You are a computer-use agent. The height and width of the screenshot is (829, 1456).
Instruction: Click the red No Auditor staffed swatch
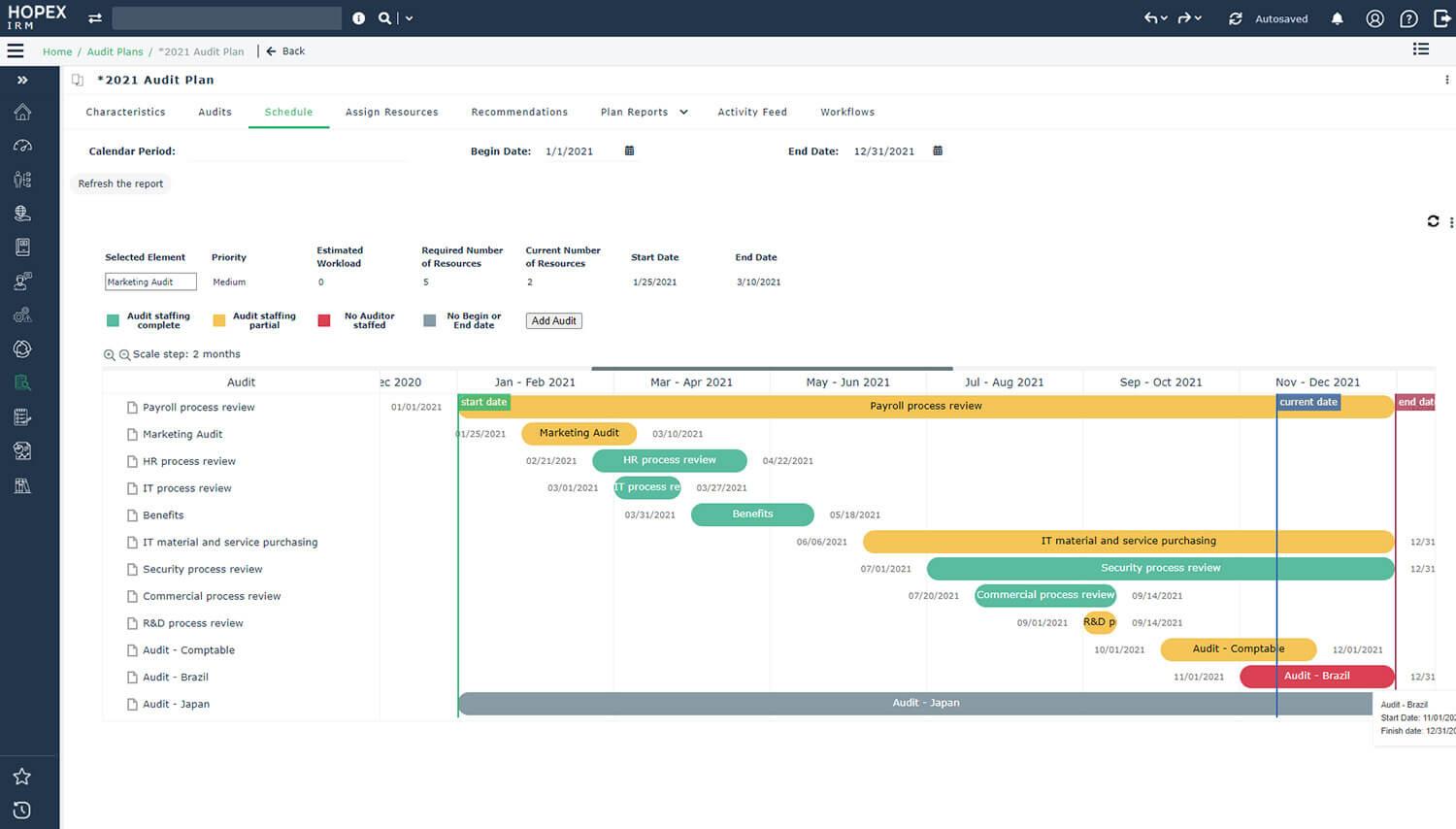click(x=324, y=320)
